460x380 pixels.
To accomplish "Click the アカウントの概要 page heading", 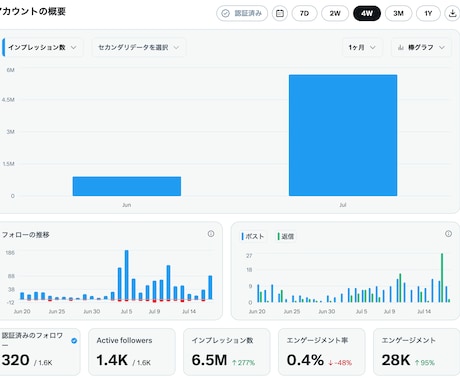I will pos(33,11).
